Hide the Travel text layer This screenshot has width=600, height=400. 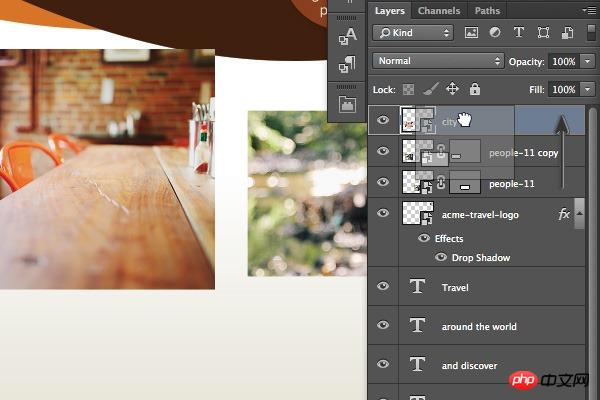383,286
